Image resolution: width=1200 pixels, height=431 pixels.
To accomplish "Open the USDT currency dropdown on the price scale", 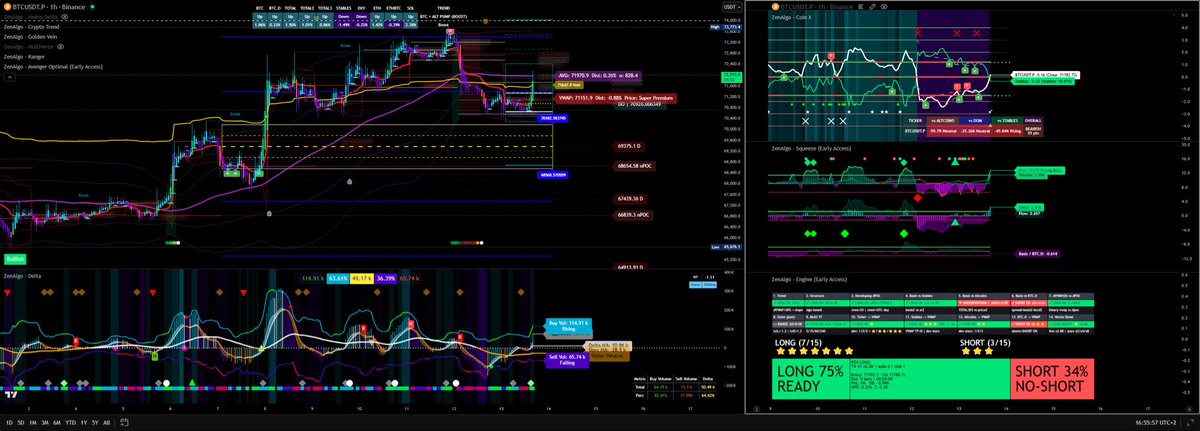I will [732, 6].
